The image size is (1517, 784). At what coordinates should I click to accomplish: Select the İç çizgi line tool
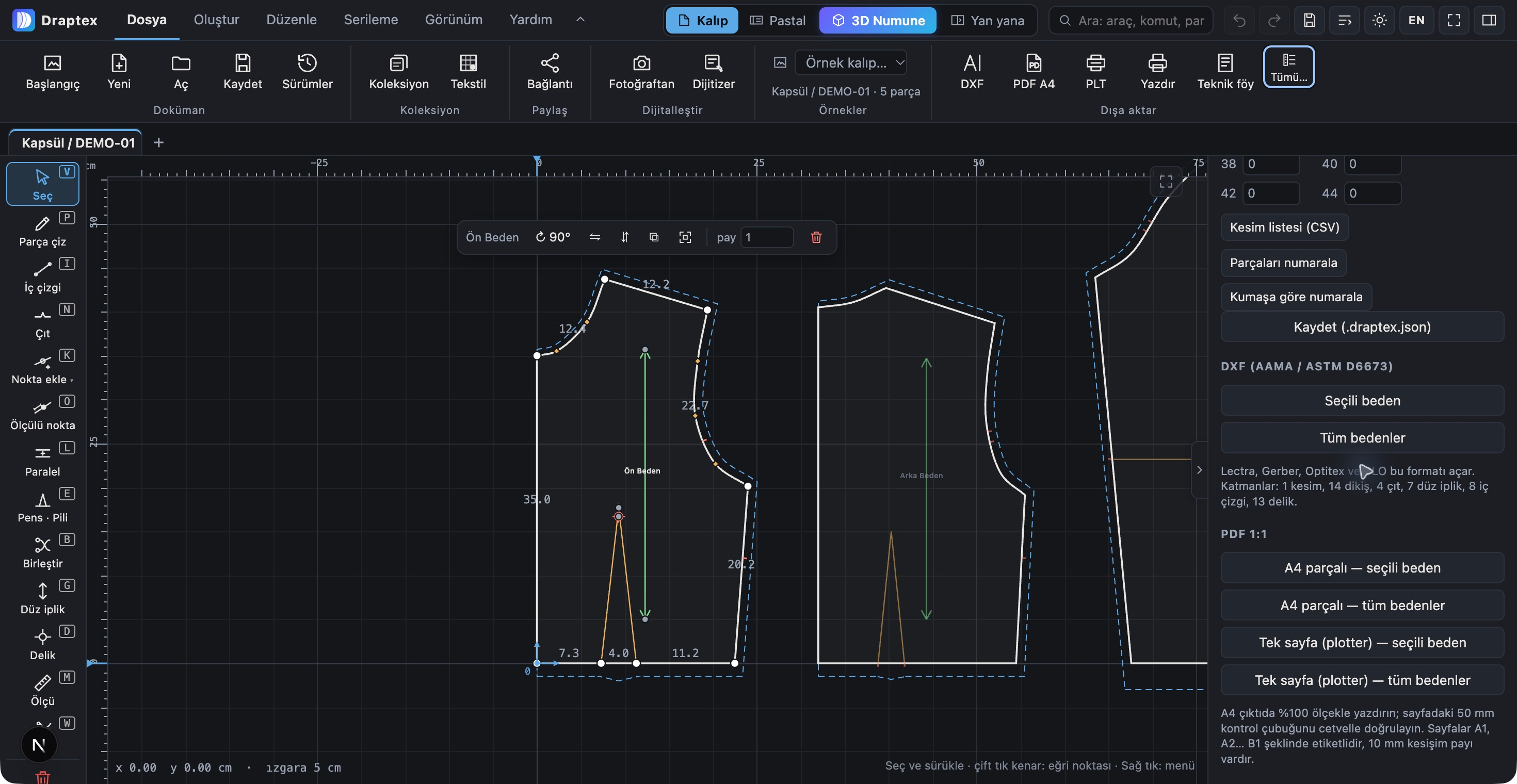[42, 276]
